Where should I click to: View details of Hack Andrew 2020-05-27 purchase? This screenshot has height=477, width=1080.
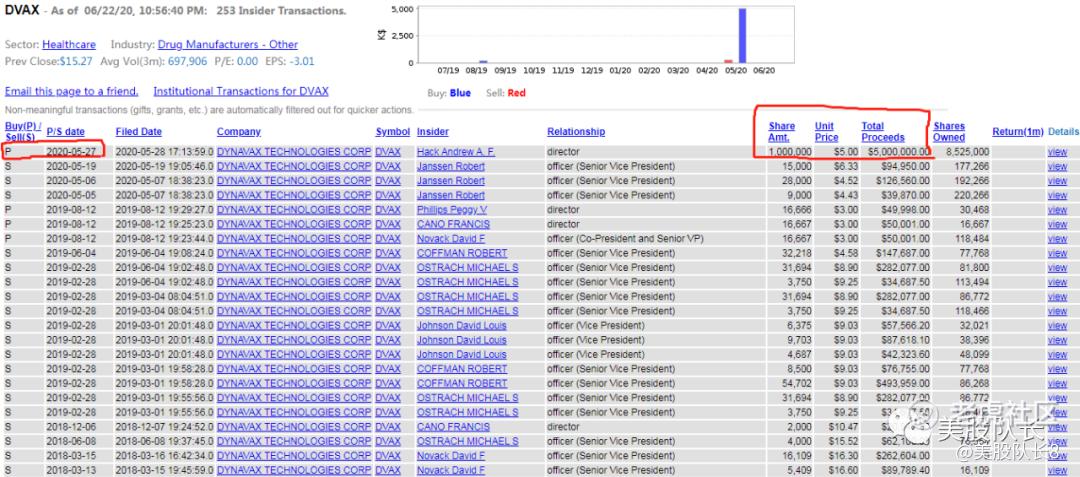[x=1057, y=151]
